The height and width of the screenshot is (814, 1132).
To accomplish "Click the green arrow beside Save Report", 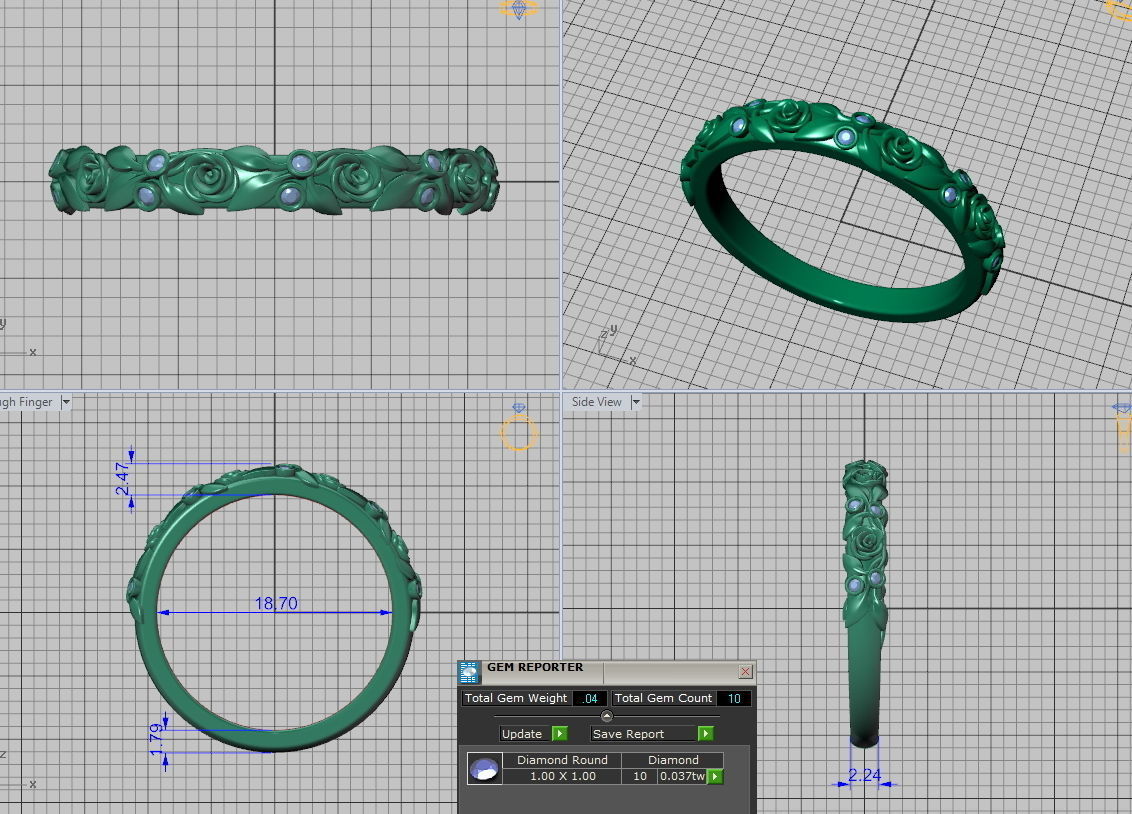I will click(705, 733).
